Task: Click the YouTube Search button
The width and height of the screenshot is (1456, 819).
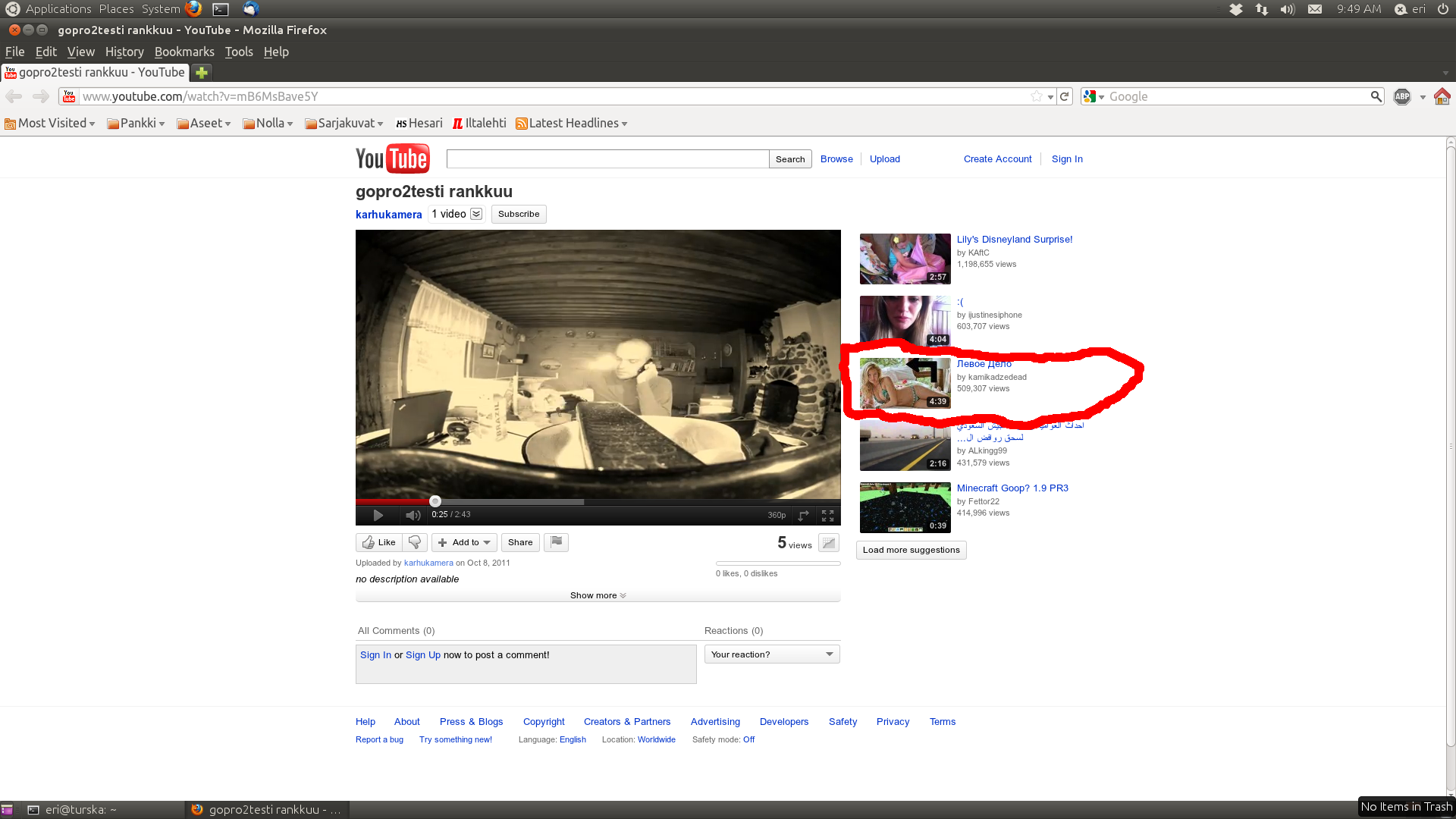Action: pos(790,159)
